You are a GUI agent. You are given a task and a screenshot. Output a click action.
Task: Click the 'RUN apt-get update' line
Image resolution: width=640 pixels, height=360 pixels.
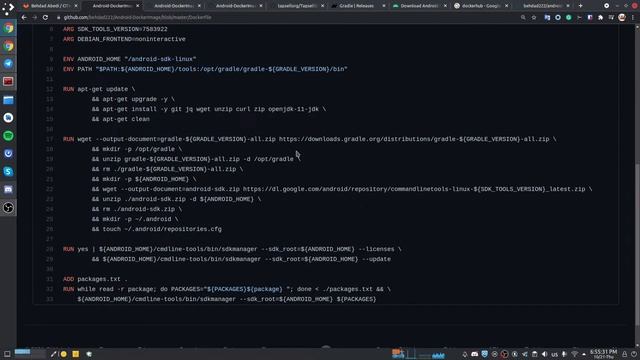tap(99, 89)
